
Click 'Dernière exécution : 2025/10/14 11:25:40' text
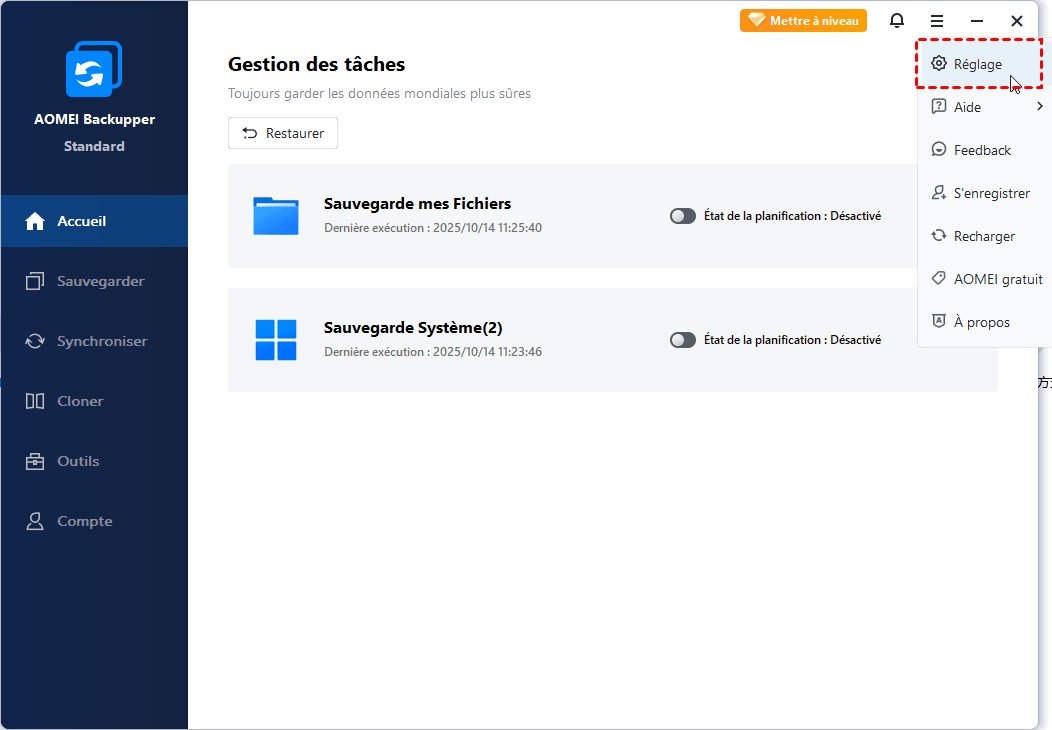433,228
